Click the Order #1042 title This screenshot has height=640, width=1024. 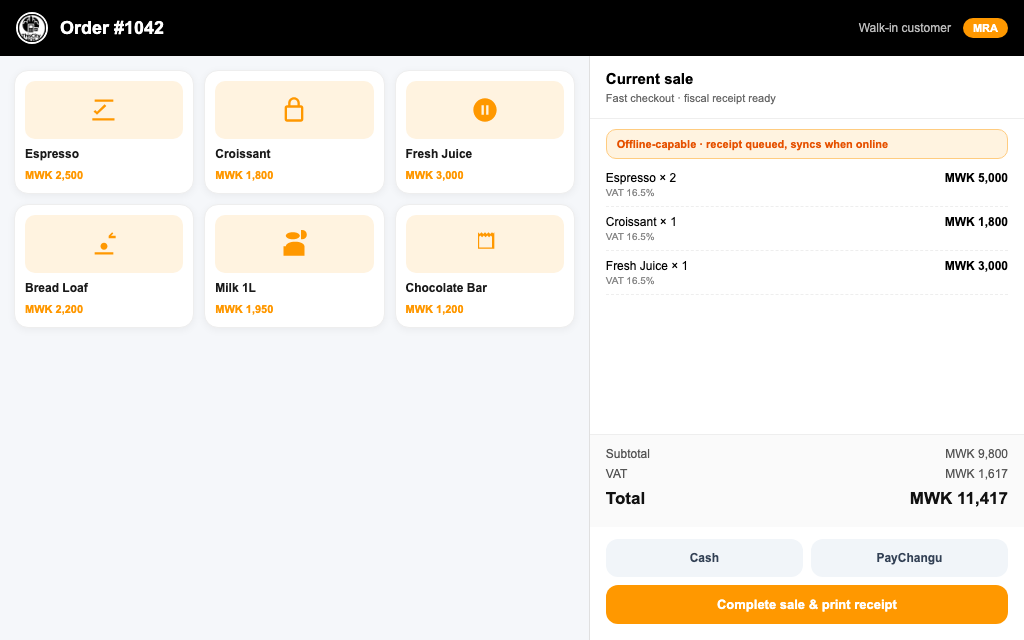(112, 28)
